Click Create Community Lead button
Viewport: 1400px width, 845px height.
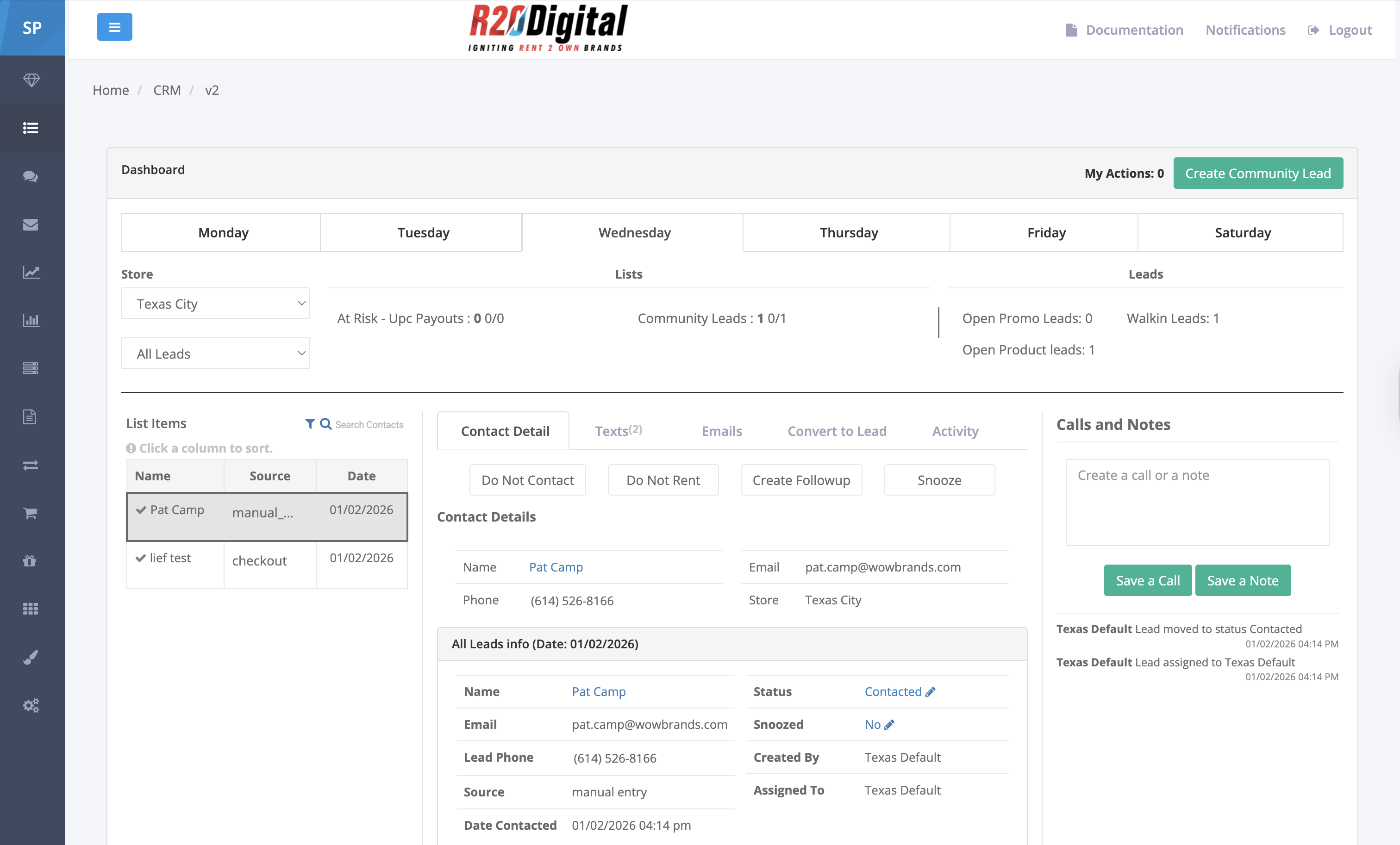pos(1258,173)
